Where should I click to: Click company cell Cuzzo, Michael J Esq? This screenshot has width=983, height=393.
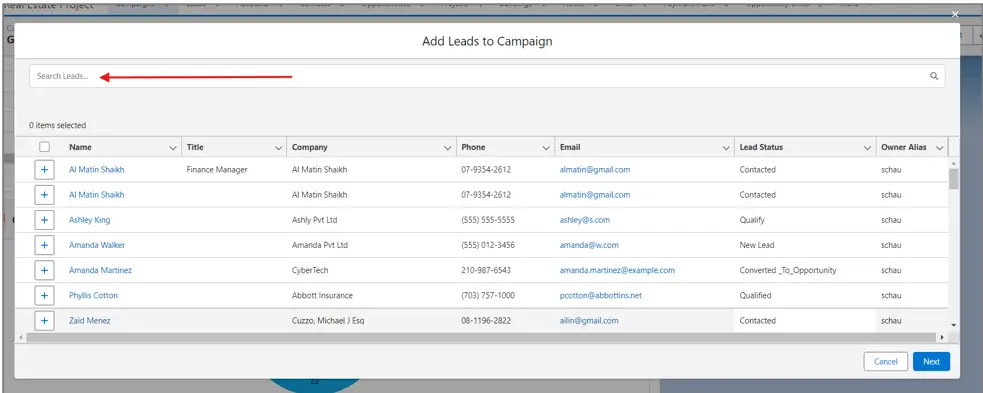[x=329, y=320]
